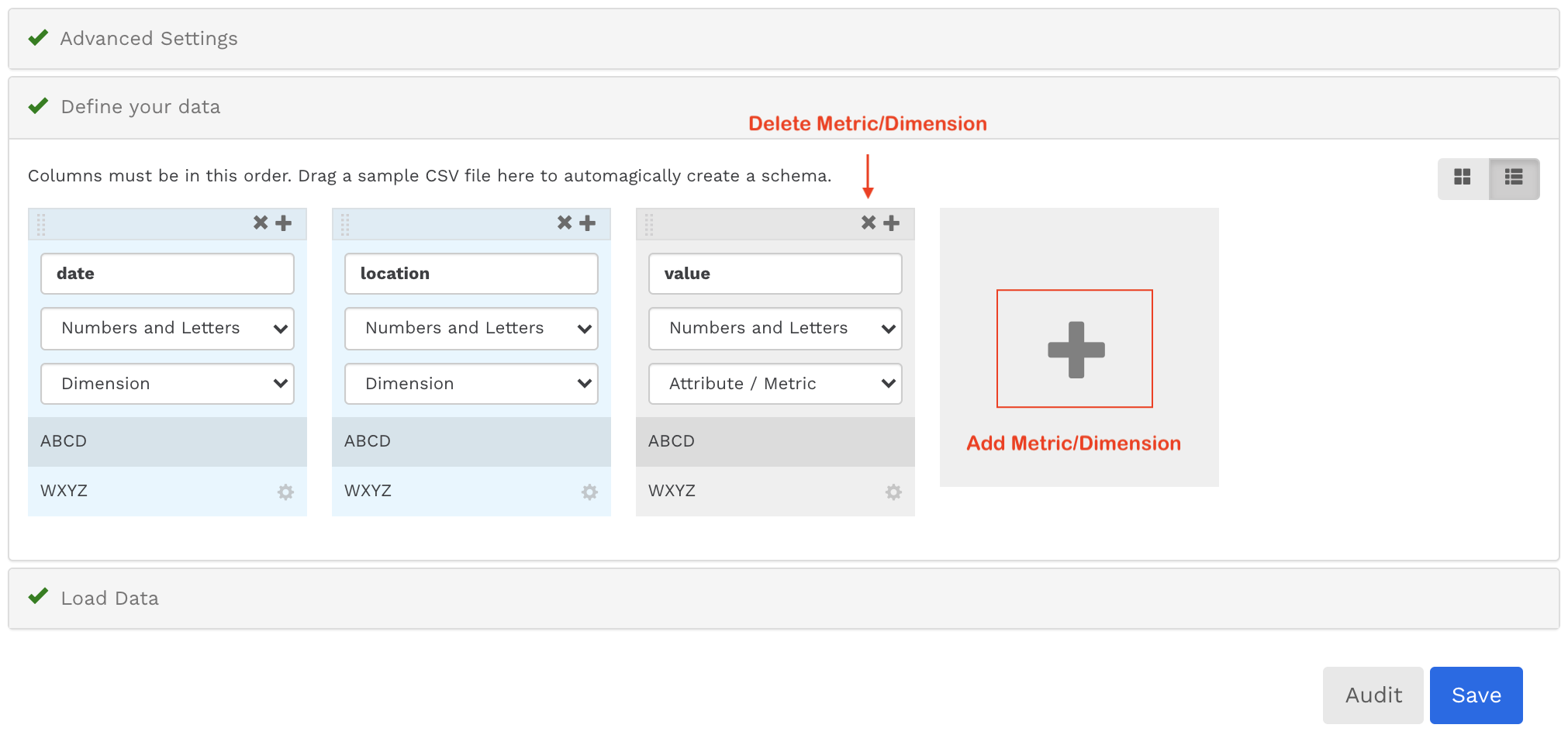Open gear settings for value column
The image size is (1568, 735).
click(x=894, y=492)
